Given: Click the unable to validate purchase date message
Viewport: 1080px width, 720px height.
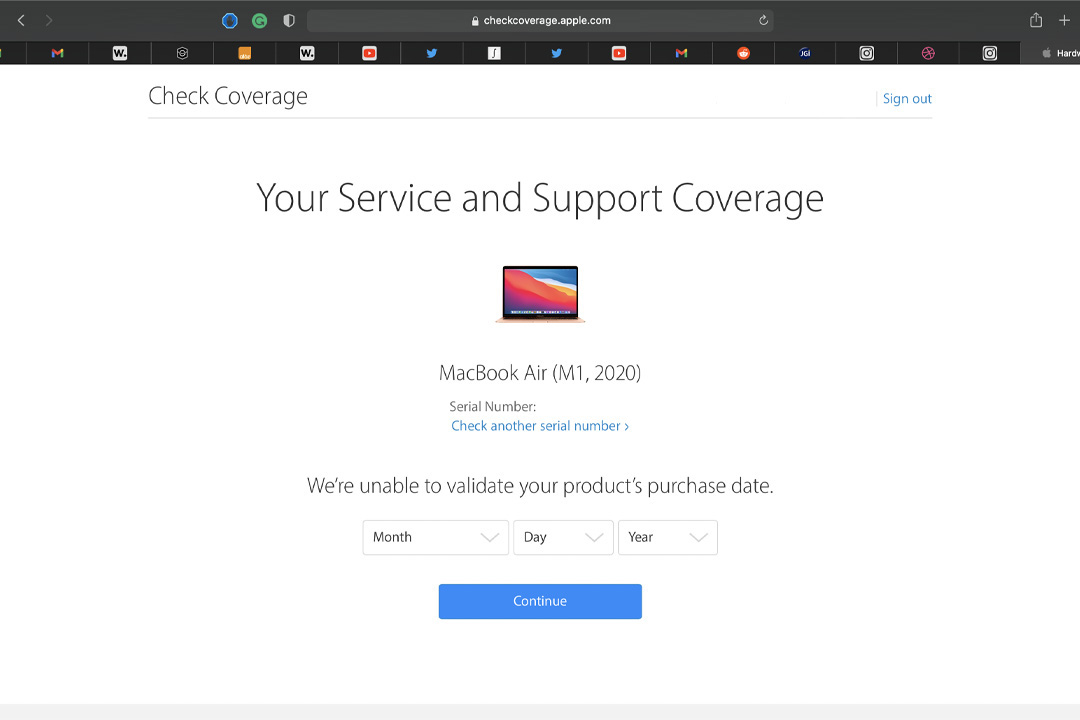Looking at the screenshot, I should pos(540,486).
